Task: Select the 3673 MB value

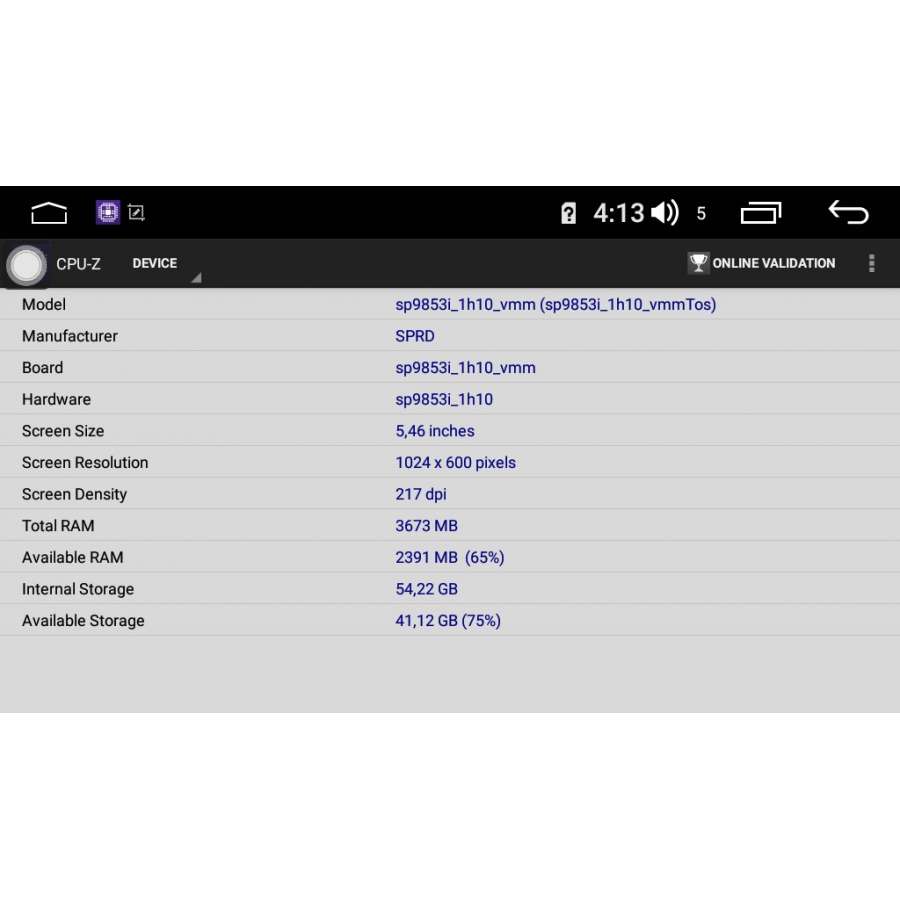Action: point(426,526)
